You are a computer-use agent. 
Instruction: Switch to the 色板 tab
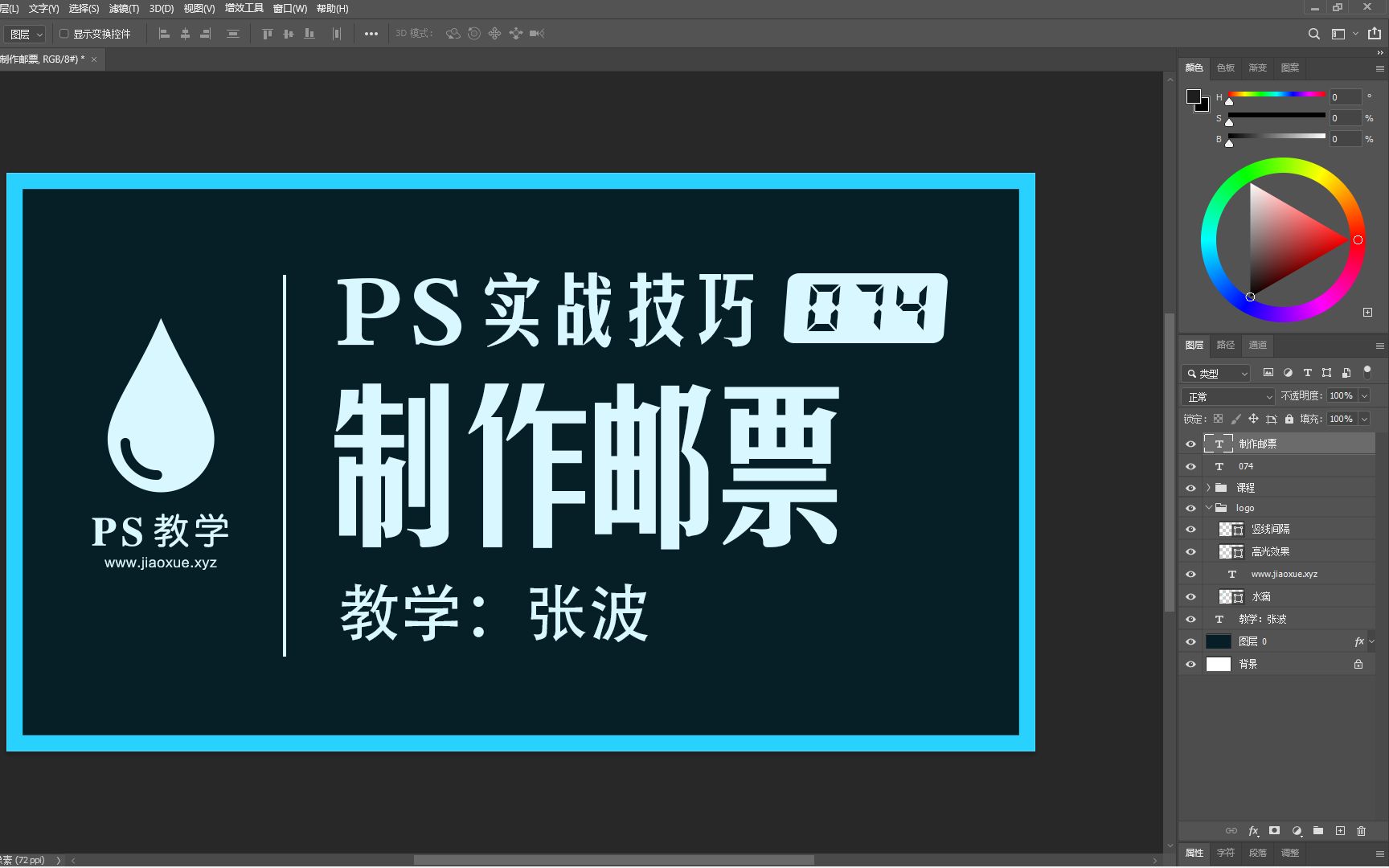[x=1225, y=68]
